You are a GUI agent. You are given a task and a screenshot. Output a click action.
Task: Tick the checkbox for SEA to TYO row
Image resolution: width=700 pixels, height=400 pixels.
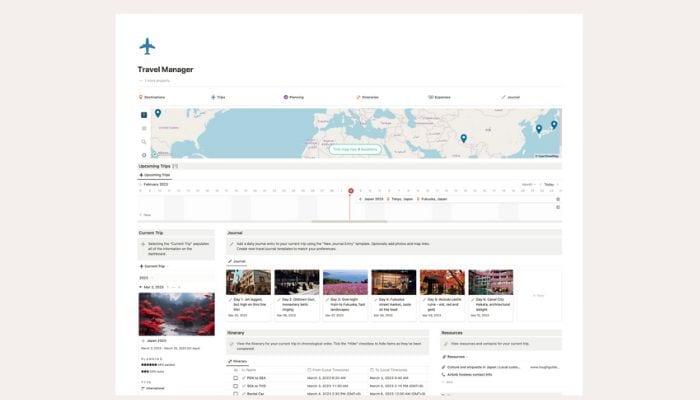[x=235, y=386]
